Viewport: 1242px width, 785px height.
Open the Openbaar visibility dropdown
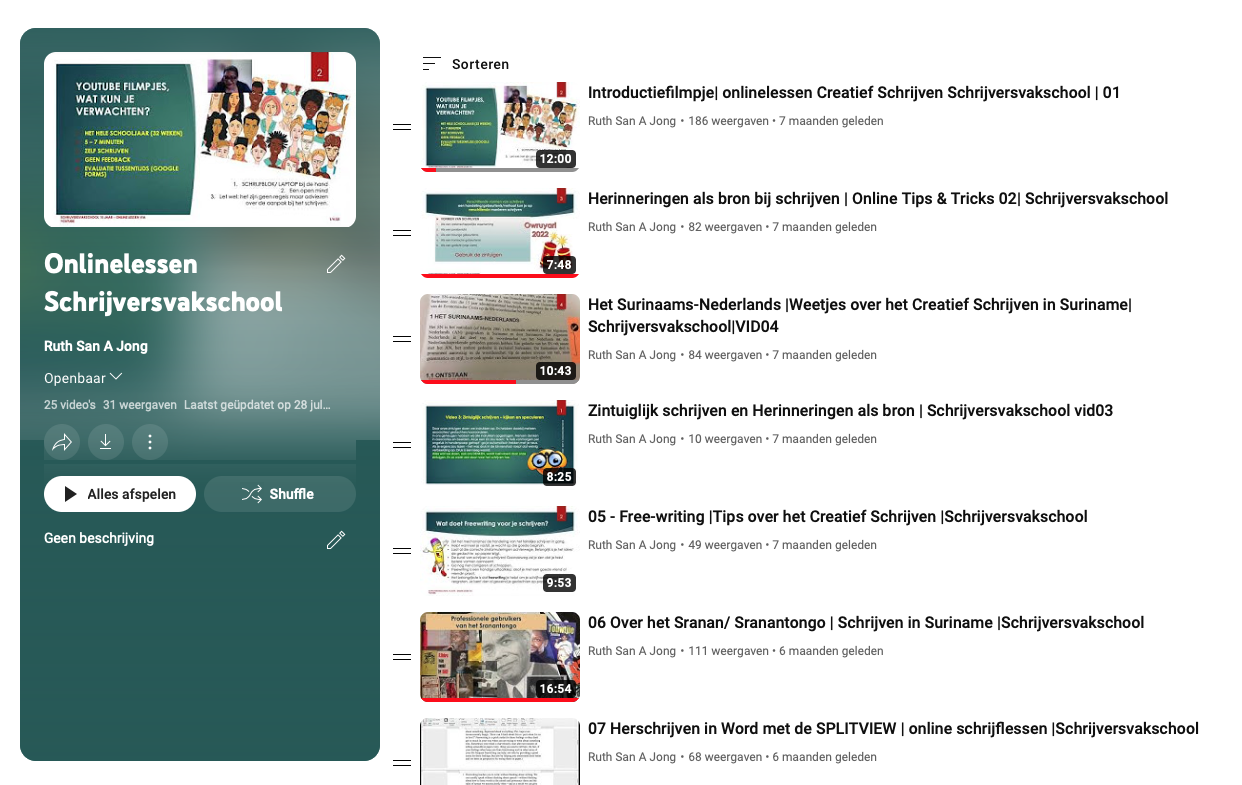(83, 377)
